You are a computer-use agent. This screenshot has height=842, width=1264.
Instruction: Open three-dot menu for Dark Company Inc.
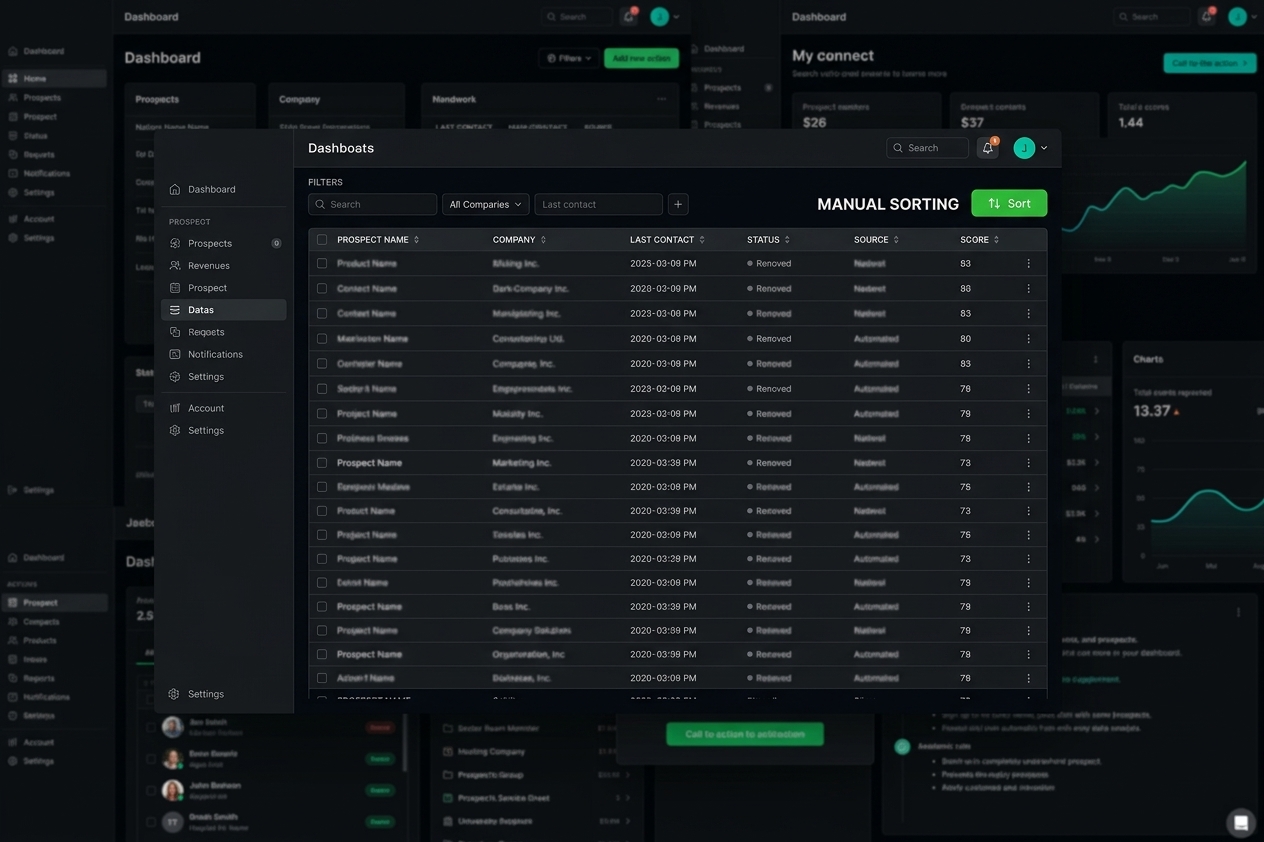click(x=1028, y=289)
